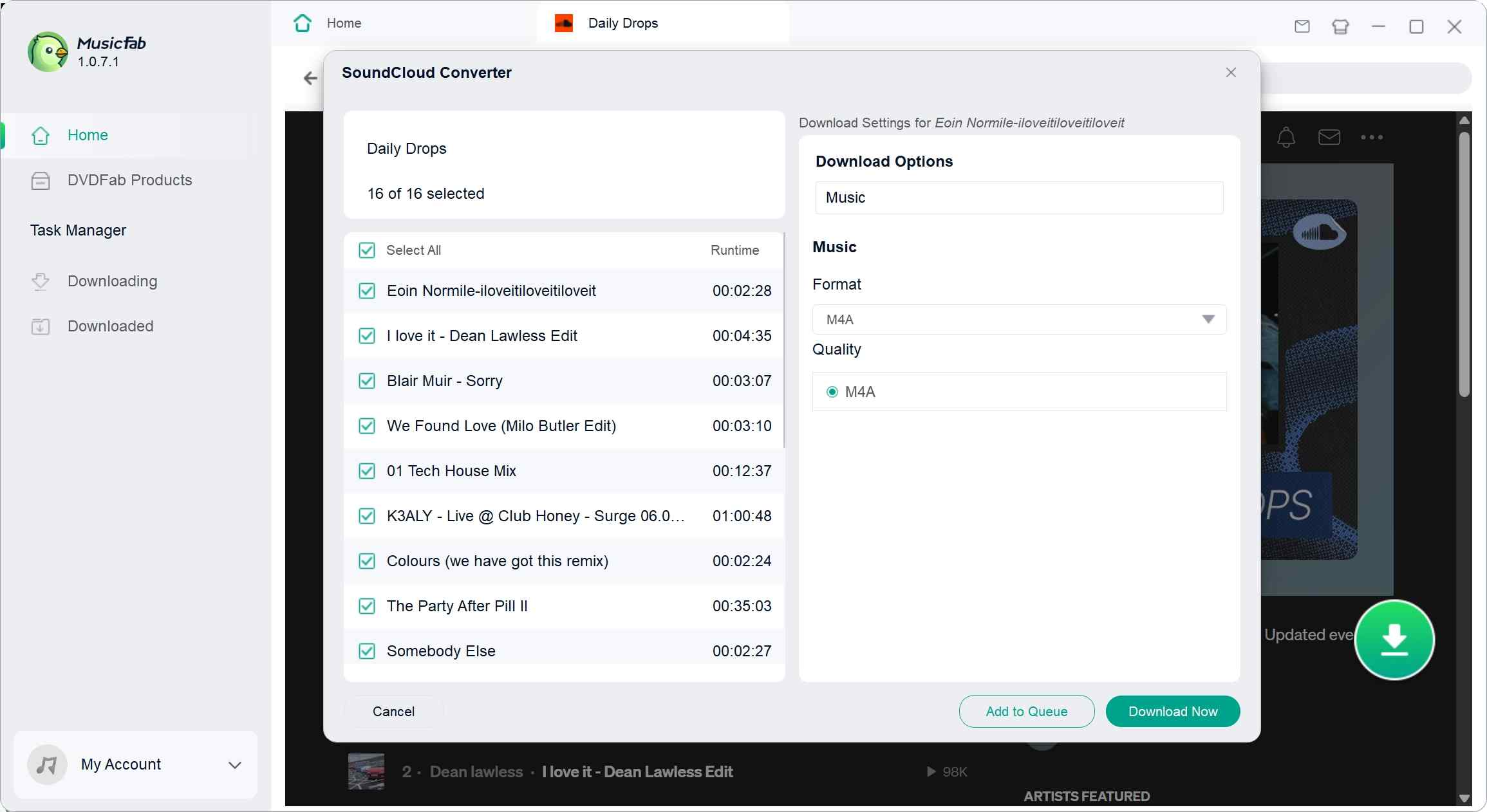Viewport: 1487px width, 812px height.
Task: Click I love it - Dean Lawless Edit link below dialog
Action: [637, 771]
